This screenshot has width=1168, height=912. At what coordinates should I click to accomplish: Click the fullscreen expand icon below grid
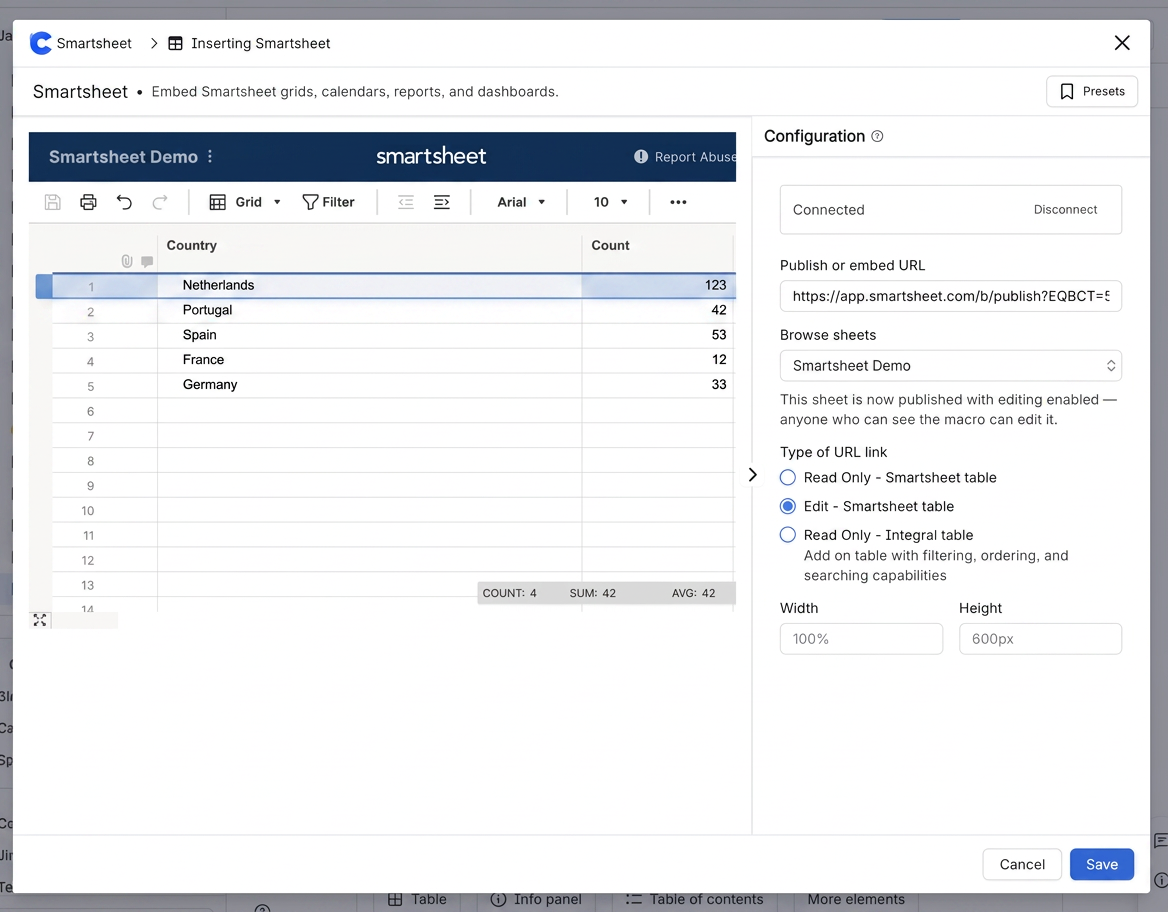pos(40,620)
